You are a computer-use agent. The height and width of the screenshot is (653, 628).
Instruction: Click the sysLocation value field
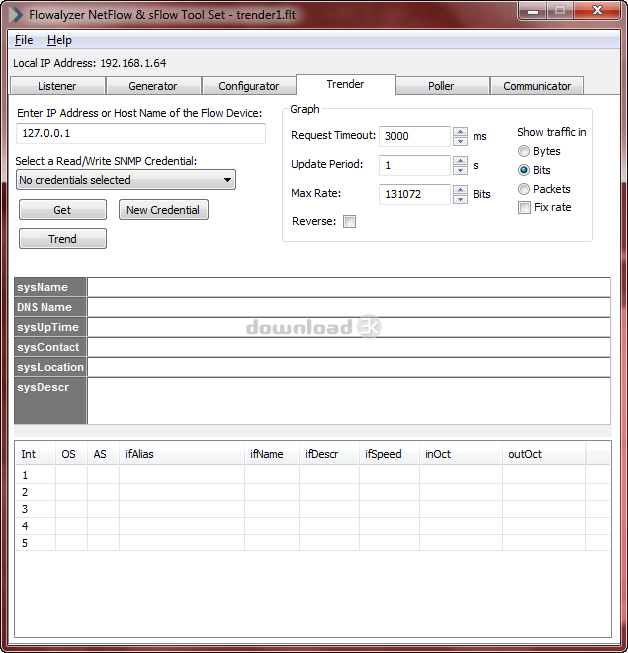coord(349,367)
